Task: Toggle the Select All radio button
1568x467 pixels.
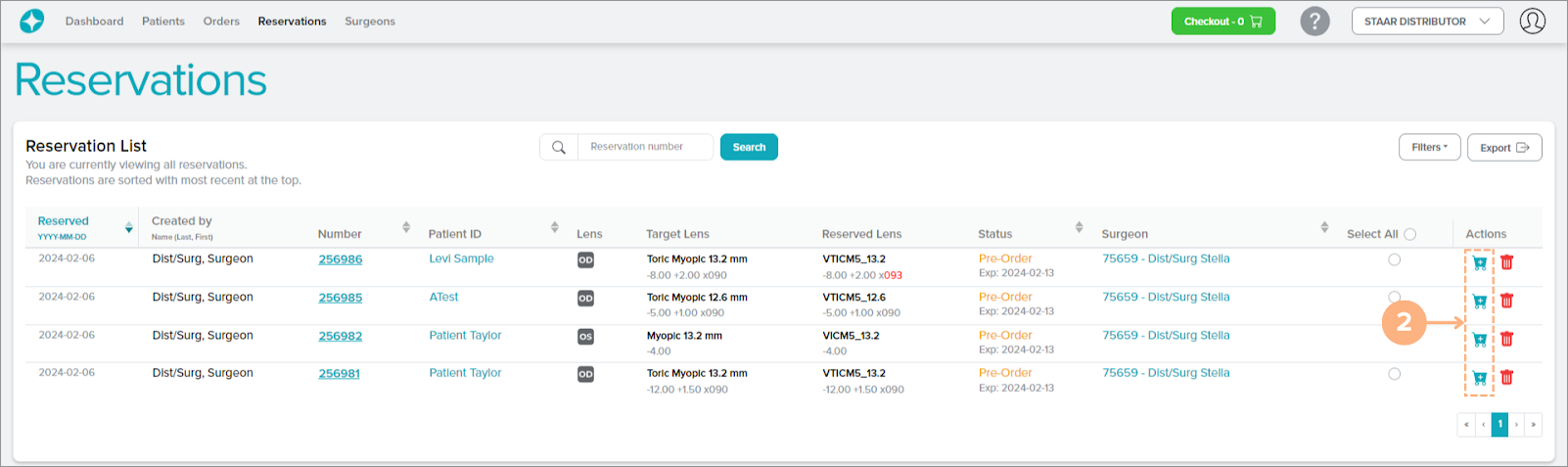Action: tap(1409, 234)
